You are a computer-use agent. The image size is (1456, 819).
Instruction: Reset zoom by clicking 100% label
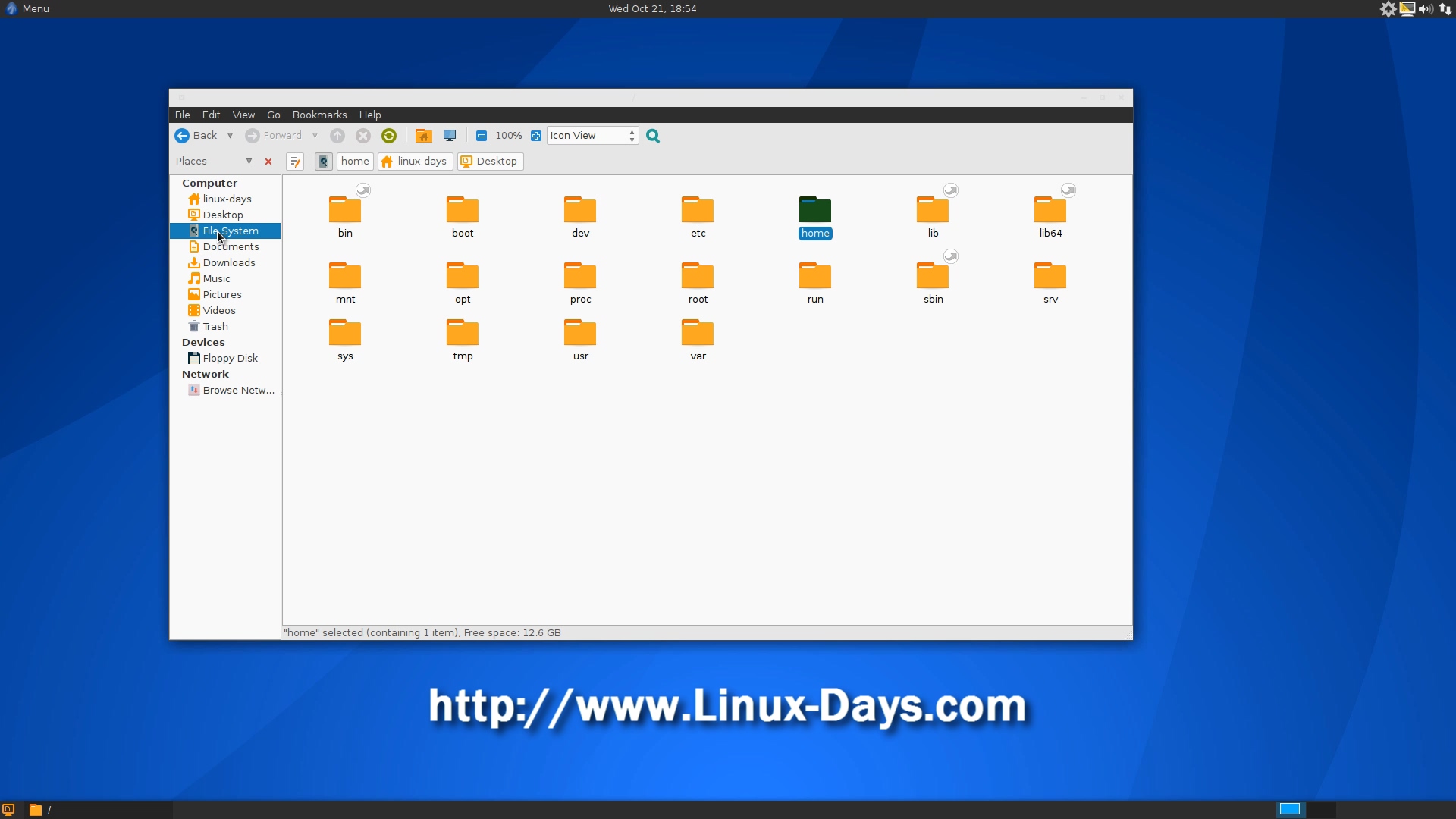point(509,136)
